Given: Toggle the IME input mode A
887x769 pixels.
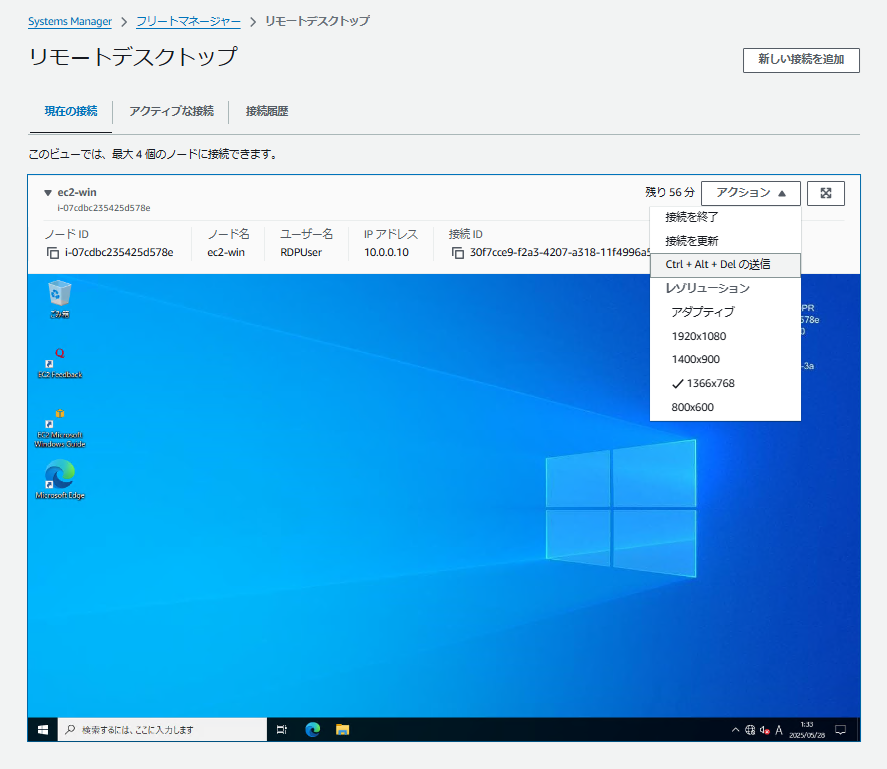Looking at the screenshot, I should 779,730.
